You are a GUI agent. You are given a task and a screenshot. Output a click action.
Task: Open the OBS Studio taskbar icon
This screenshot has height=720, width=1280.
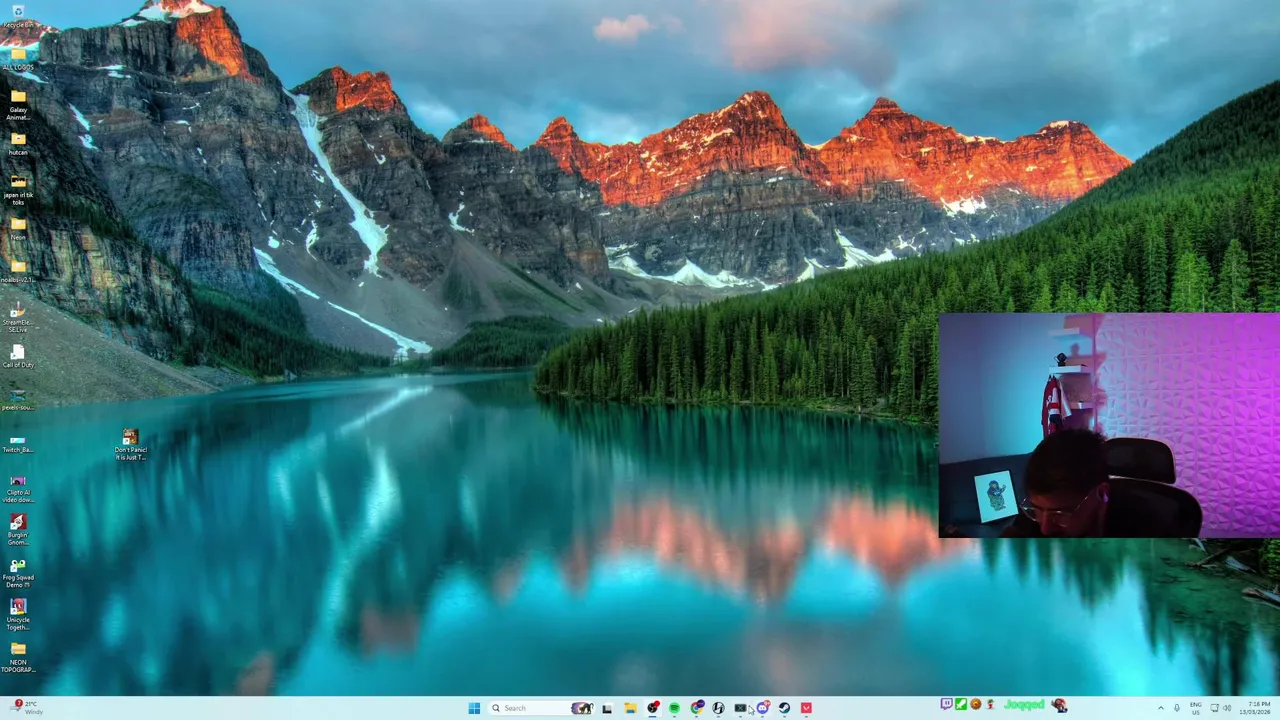click(x=652, y=708)
